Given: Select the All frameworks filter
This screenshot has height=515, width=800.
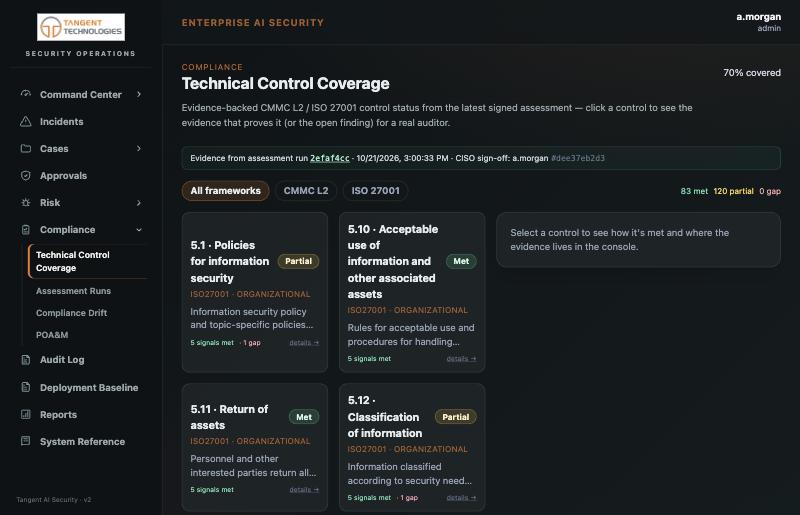Looking at the screenshot, I should click(x=226, y=191).
